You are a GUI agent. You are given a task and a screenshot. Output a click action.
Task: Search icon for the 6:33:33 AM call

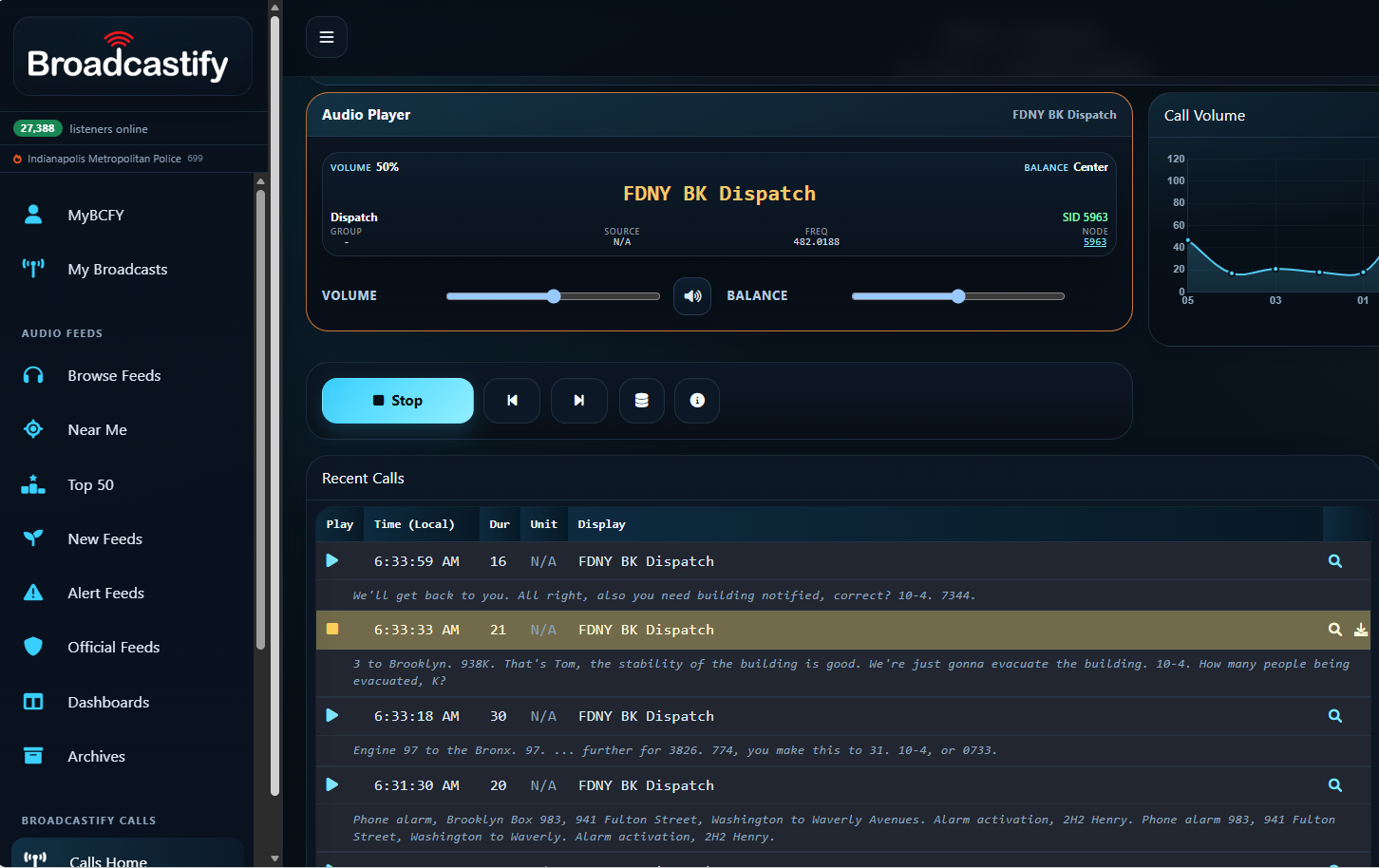coord(1335,630)
